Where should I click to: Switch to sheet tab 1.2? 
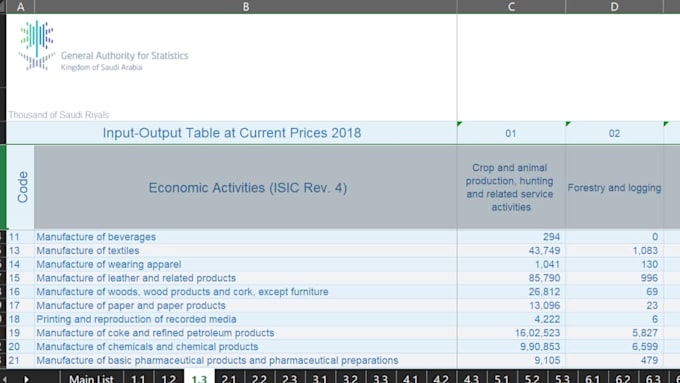pyautogui.click(x=169, y=377)
